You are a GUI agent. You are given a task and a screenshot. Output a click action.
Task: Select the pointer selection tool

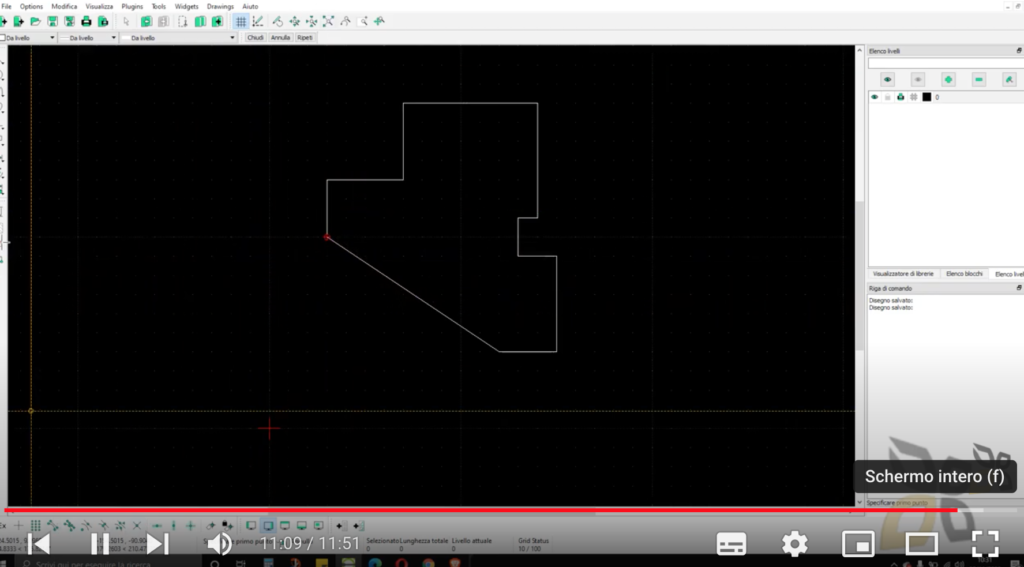pyautogui.click(x=126, y=22)
